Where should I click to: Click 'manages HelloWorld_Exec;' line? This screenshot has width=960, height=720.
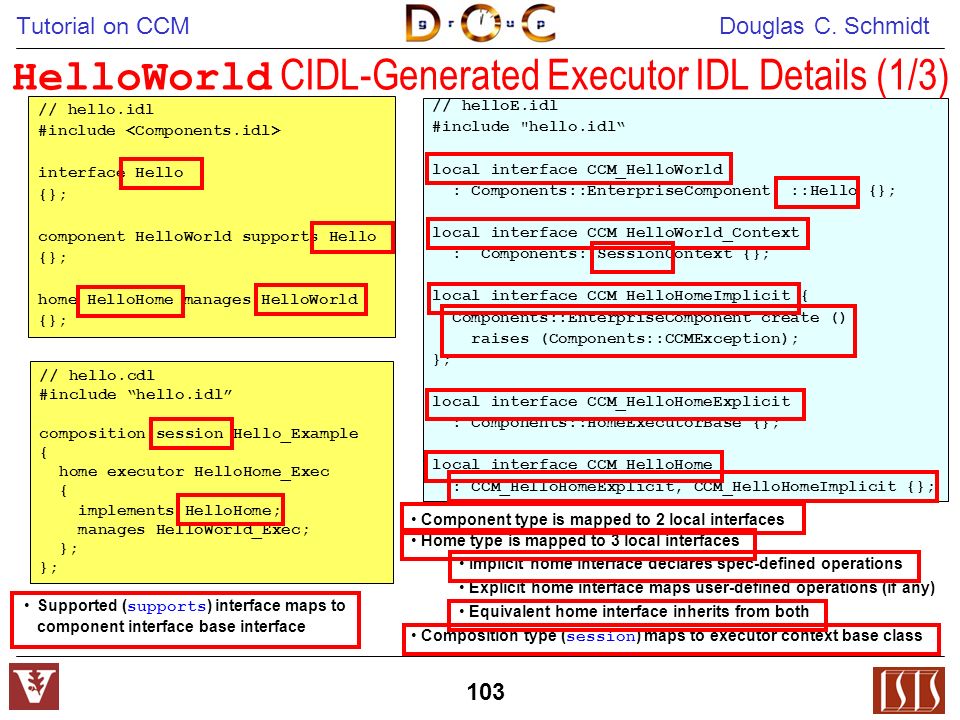tap(193, 530)
